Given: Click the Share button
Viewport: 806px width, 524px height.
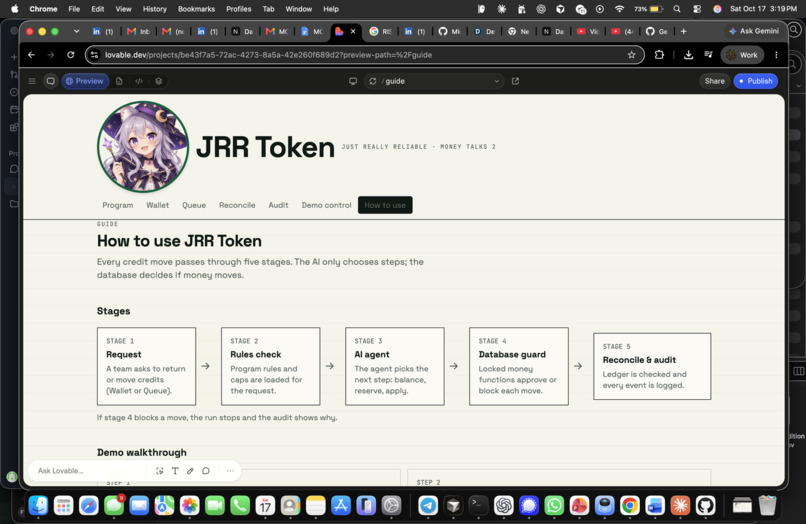Looking at the screenshot, I should pyautogui.click(x=715, y=81).
